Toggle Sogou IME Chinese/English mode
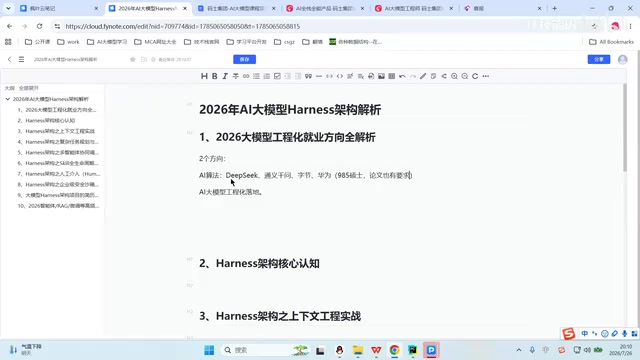The width and height of the screenshot is (640, 360). pyautogui.click(x=584, y=333)
